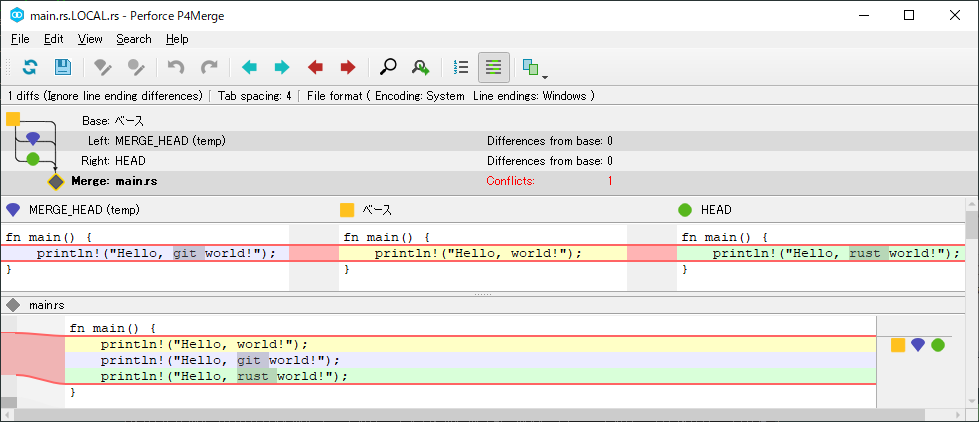Go to previous diff teal arrow

coord(249,67)
